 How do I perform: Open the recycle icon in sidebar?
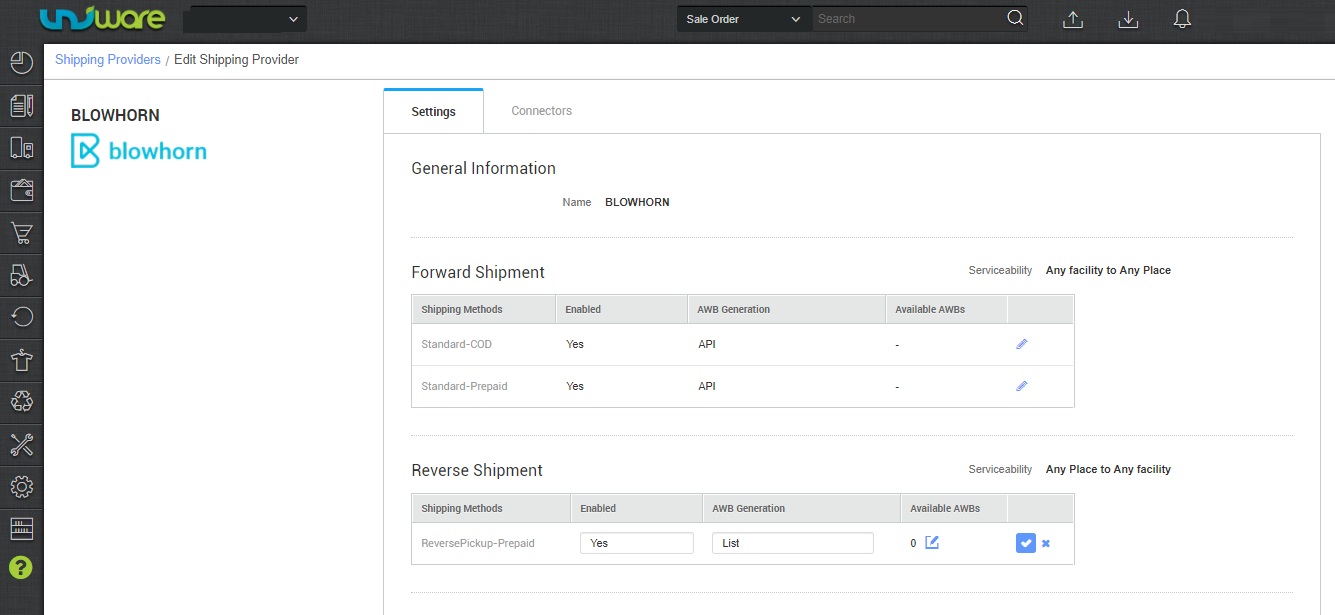[x=21, y=402]
